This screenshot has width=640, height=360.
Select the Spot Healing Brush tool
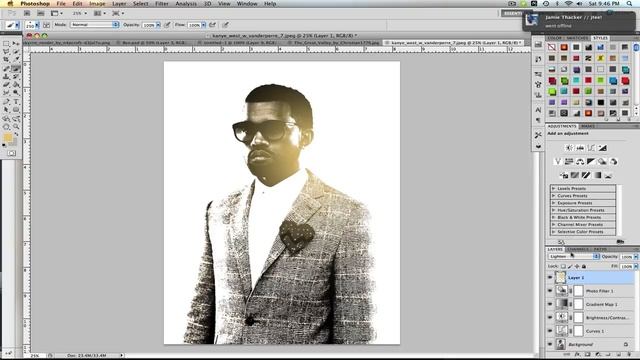tap(6, 69)
